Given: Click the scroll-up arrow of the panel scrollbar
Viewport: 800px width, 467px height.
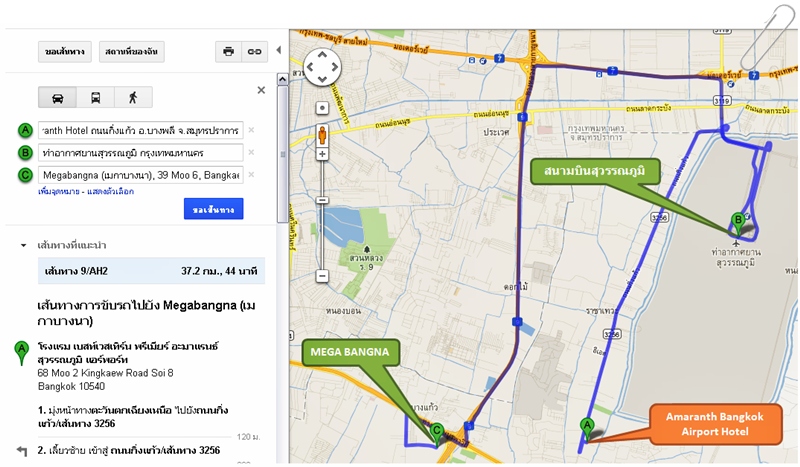Looking at the screenshot, I should pyautogui.click(x=282, y=79).
